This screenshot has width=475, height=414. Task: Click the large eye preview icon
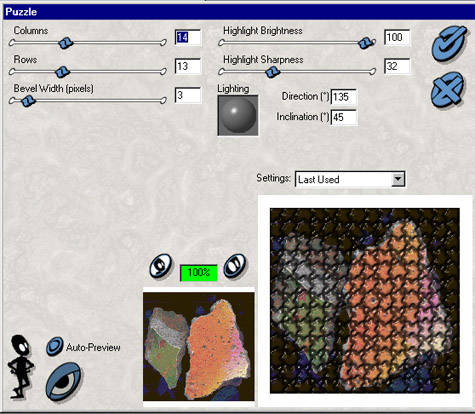(64, 382)
